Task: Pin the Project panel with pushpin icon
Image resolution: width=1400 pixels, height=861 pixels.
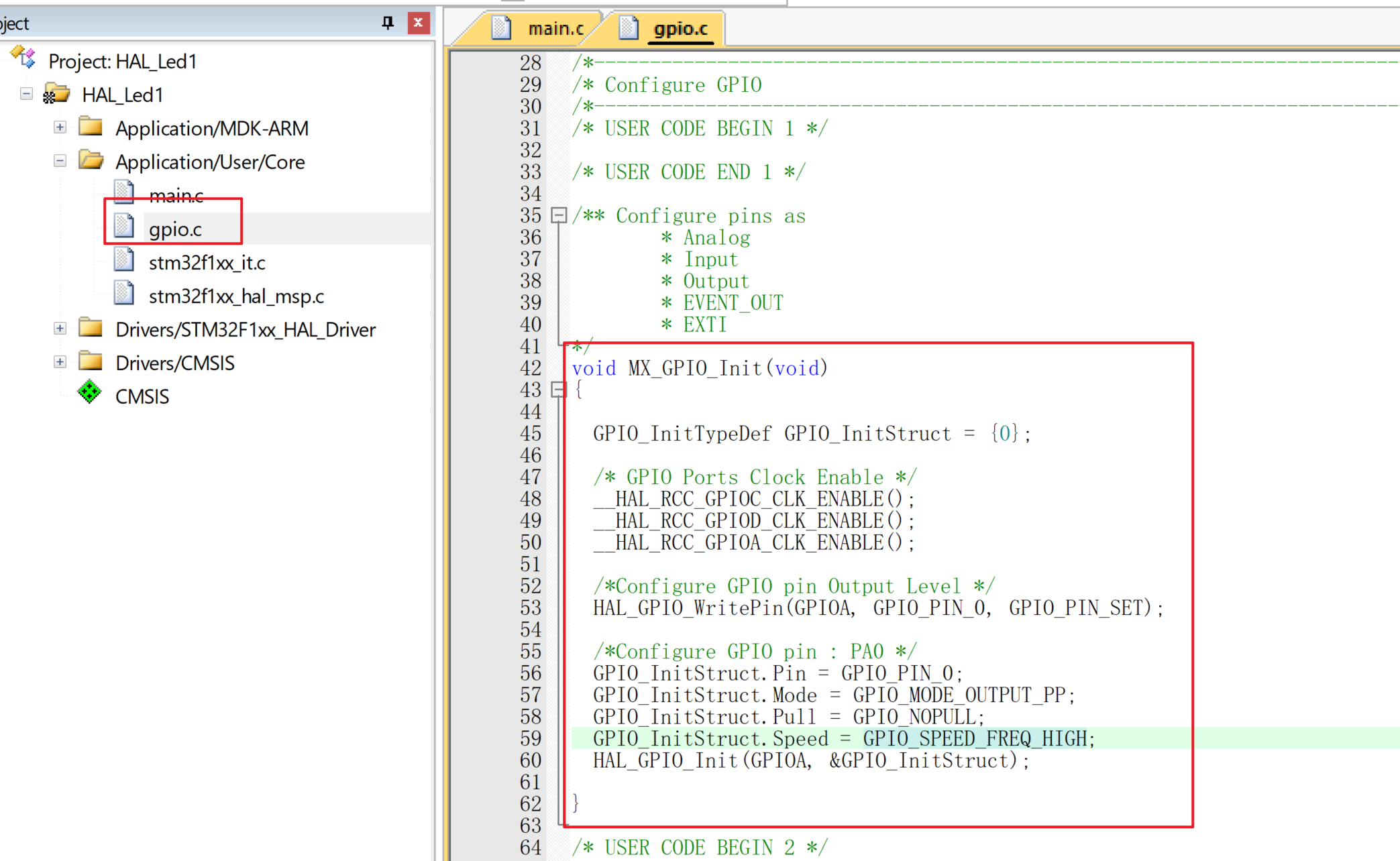Action: 388,23
